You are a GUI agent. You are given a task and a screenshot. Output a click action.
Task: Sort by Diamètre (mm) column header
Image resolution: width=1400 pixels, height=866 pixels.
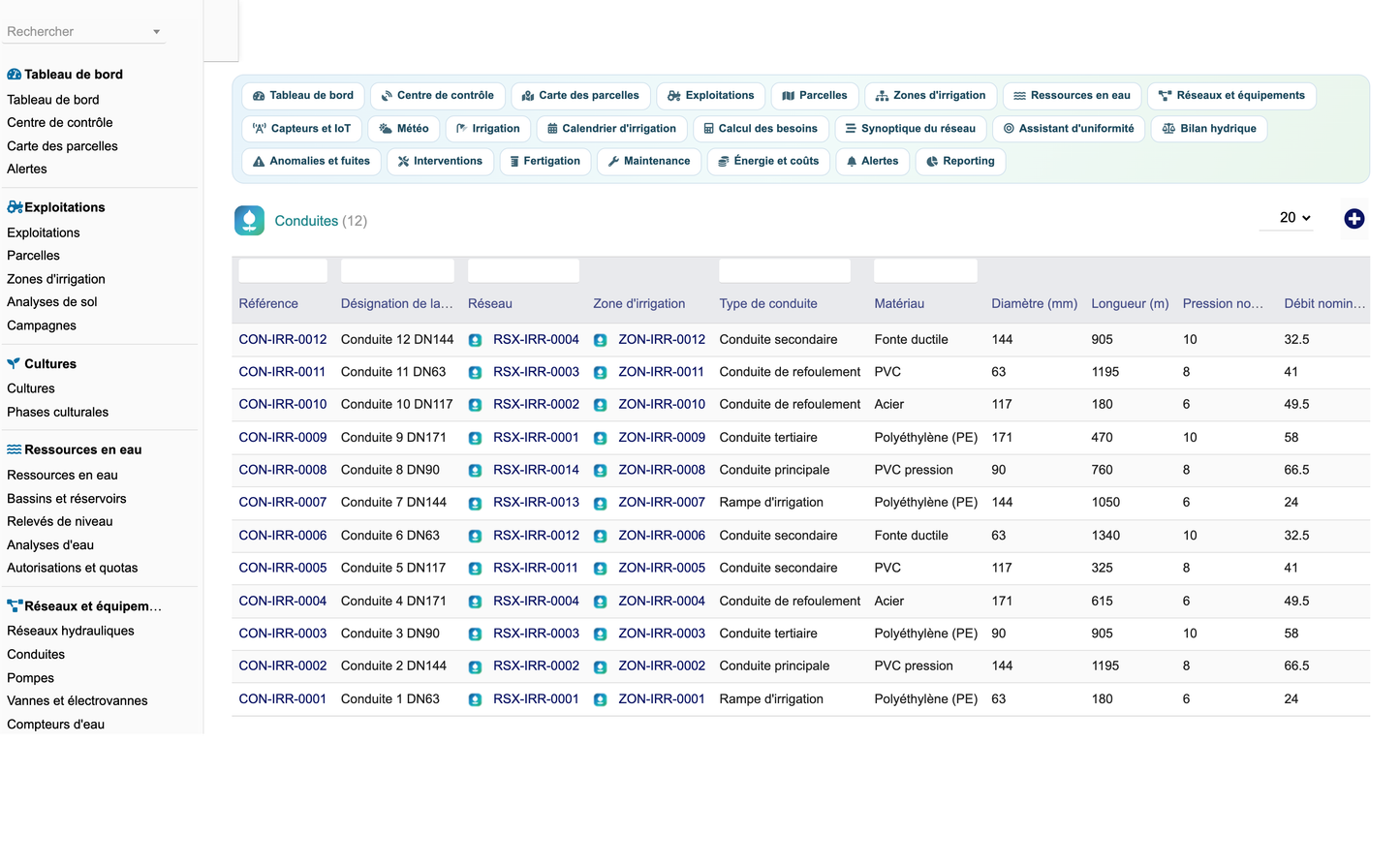point(1034,304)
